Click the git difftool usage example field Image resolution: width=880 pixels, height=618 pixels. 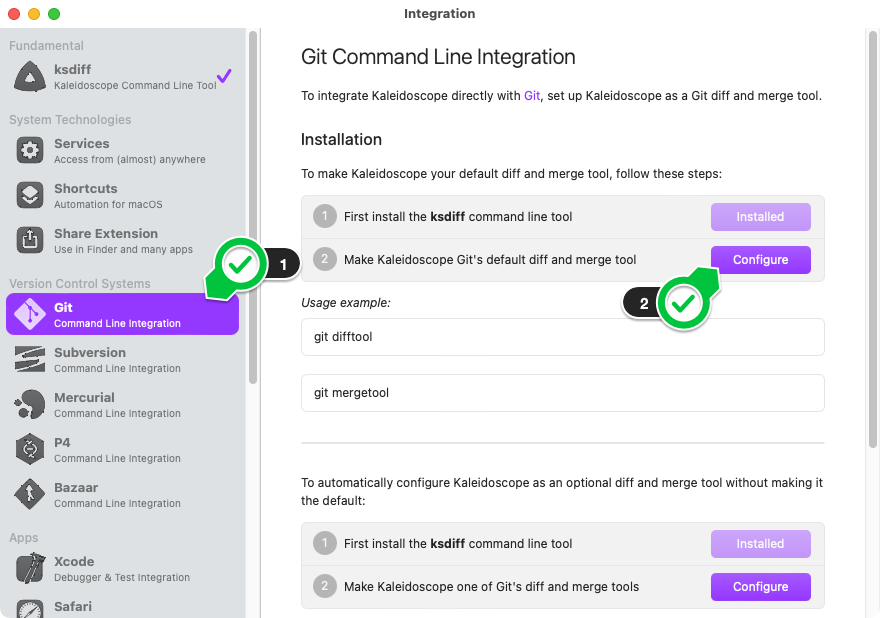tap(562, 337)
